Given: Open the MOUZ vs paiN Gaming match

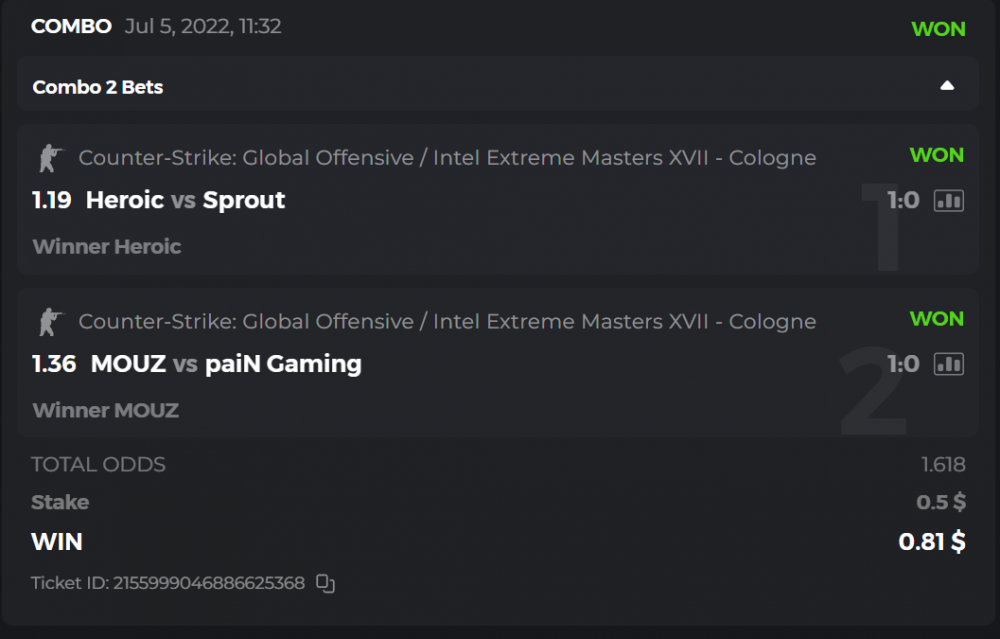Looking at the screenshot, I should pos(226,364).
